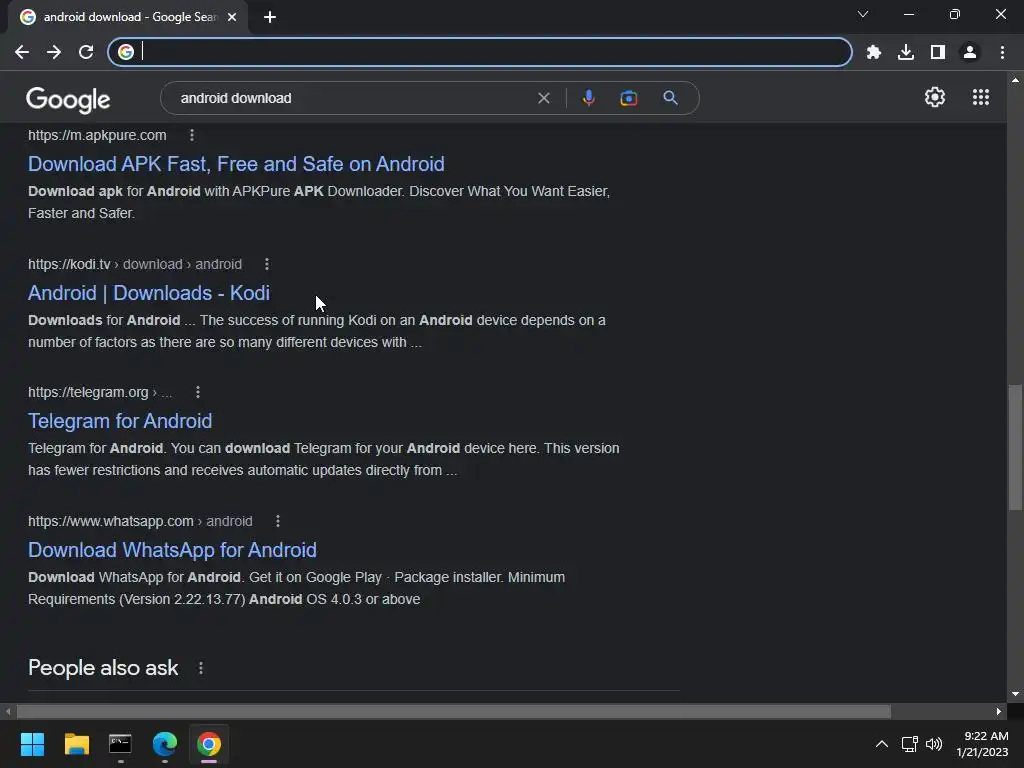Close the android download tab
The height and width of the screenshot is (768, 1024).
coord(232,17)
